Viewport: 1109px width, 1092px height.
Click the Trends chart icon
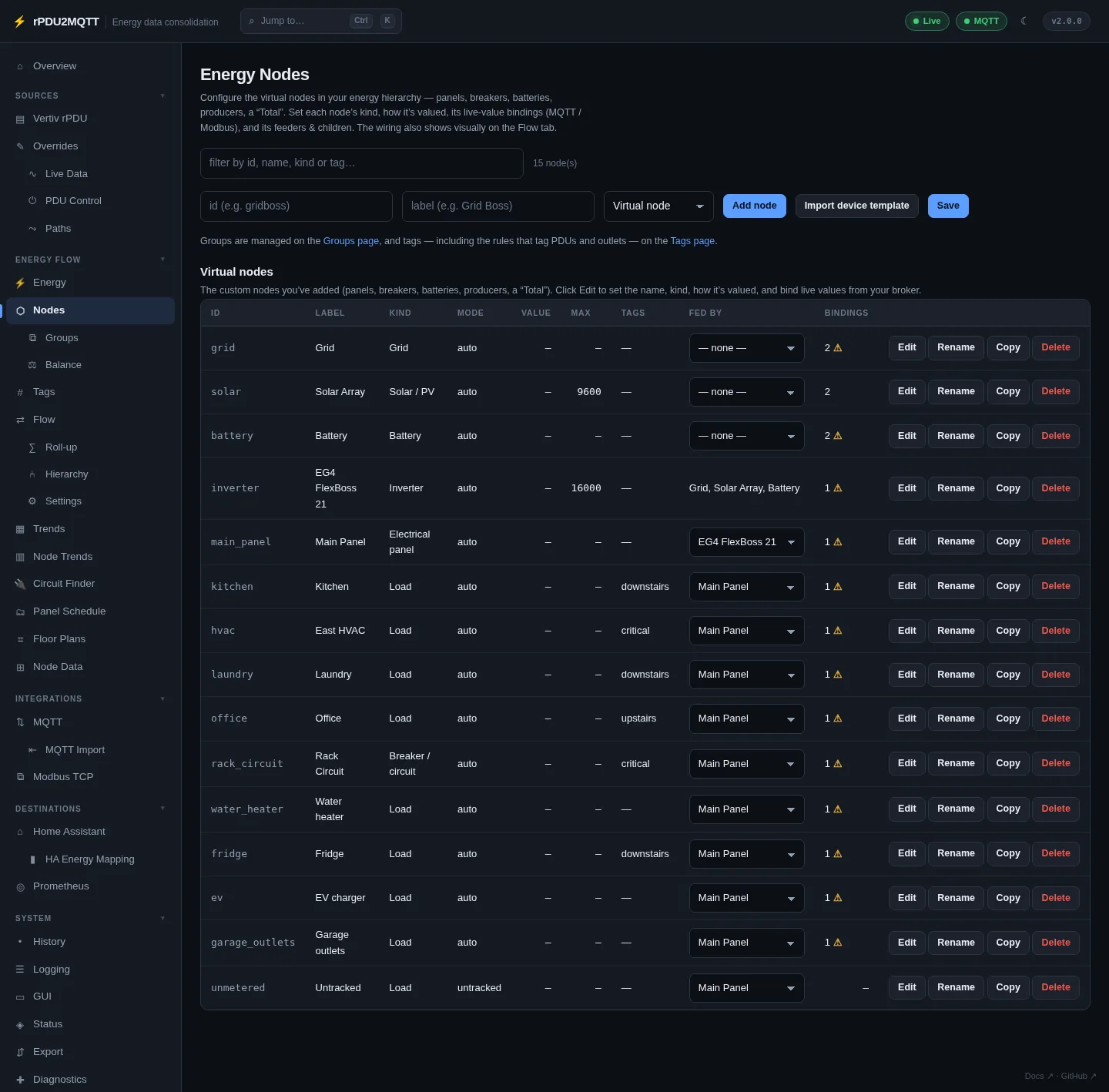pyautogui.click(x=20, y=529)
